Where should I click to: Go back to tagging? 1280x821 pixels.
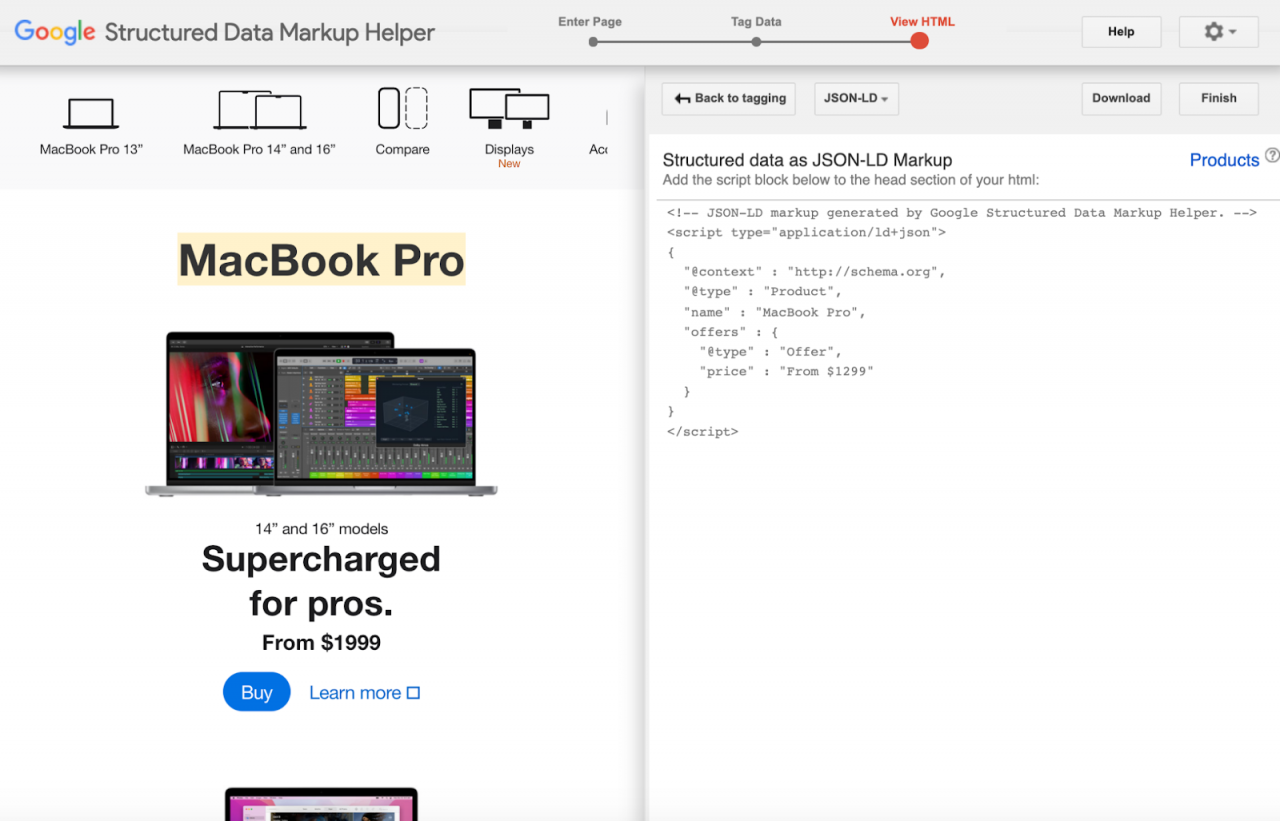click(x=729, y=98)
